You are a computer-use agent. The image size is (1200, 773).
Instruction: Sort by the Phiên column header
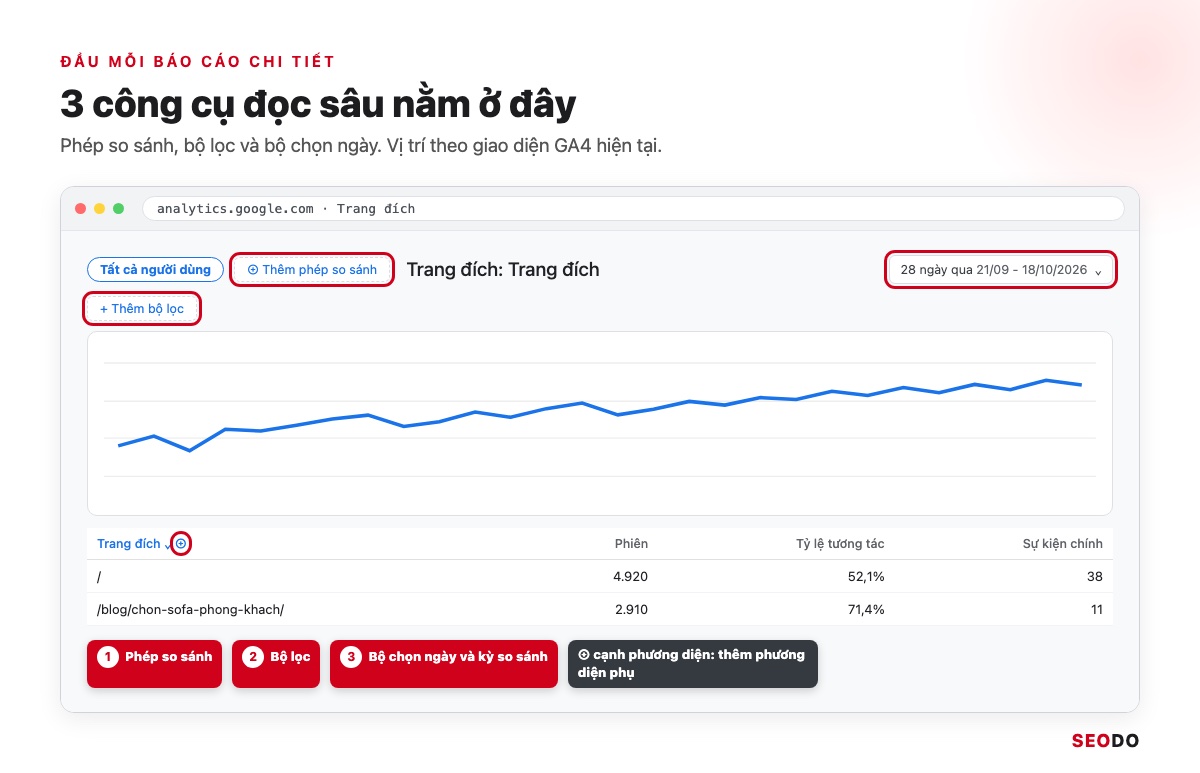pyautogui.click(x=631, y=544)
